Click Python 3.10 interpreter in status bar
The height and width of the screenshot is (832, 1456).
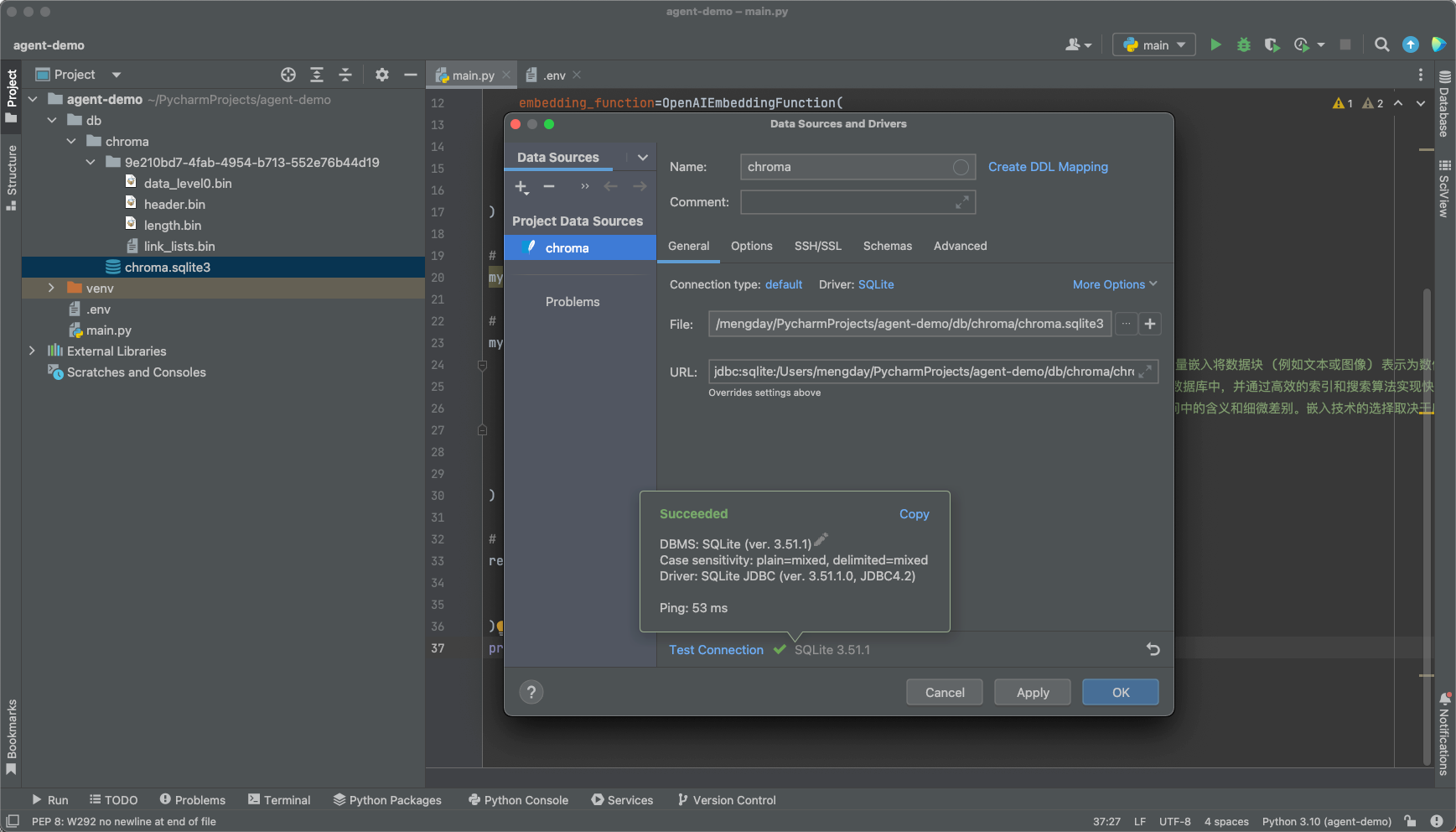point(1326,821)
